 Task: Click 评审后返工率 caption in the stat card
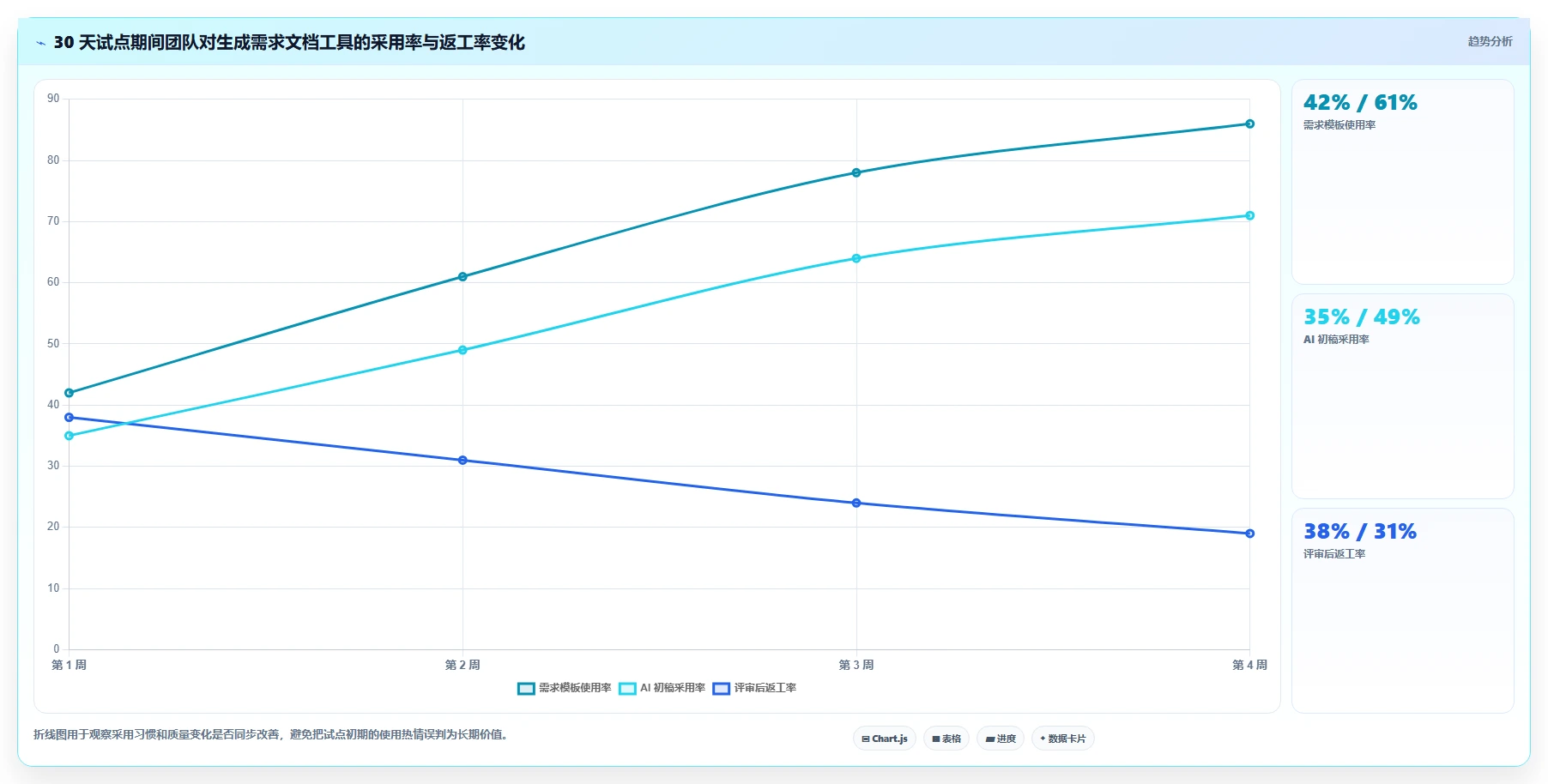click(x=1334, y=554)
